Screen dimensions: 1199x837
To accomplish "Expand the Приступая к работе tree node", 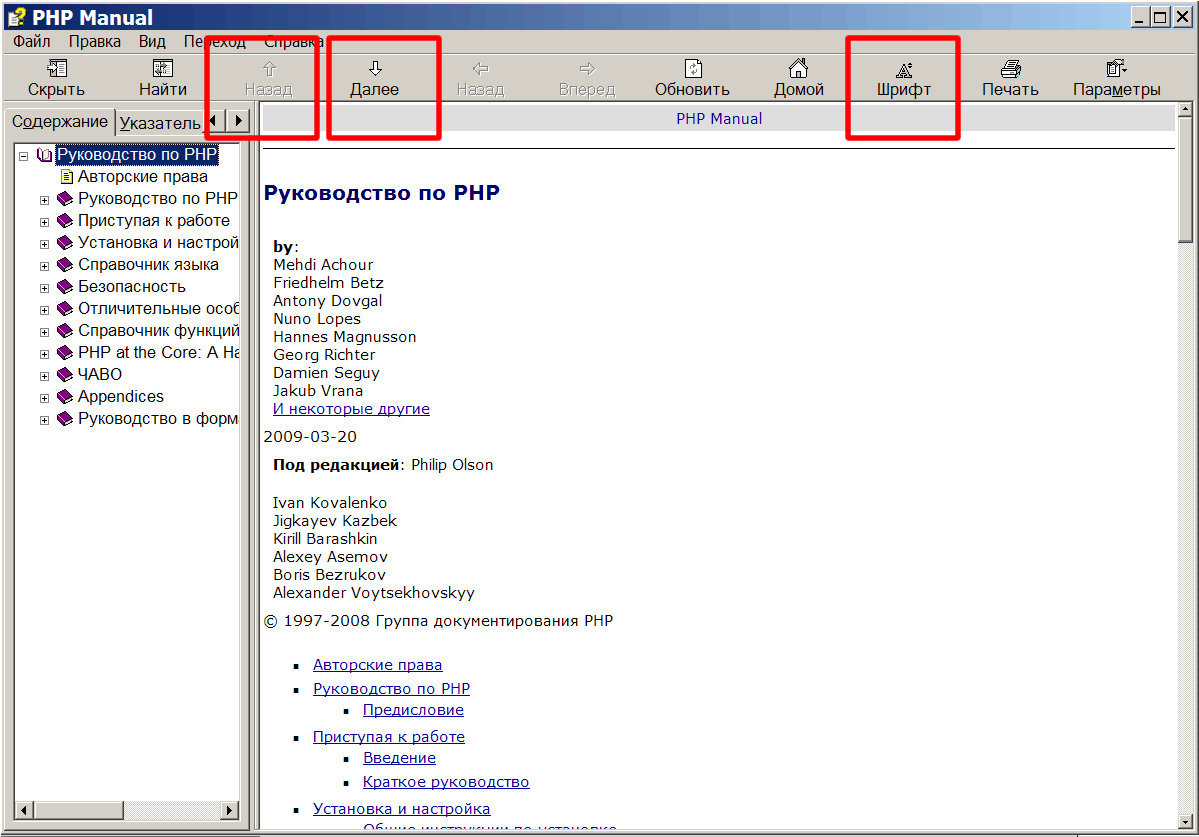I will pyautogui.click(x=44, y=222).
